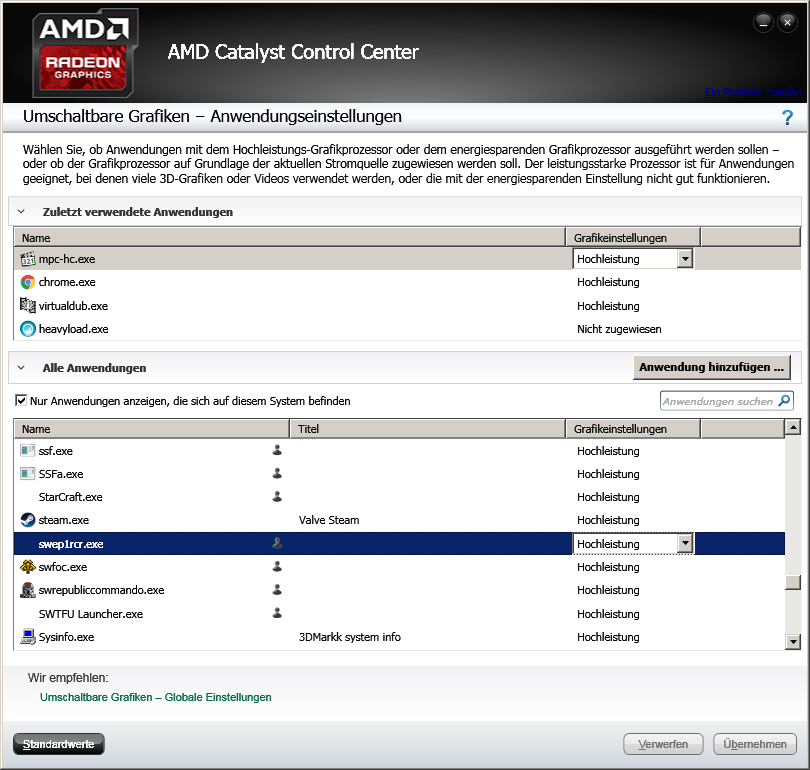Sort by Name column in 'Alle Anwendungen' list
Viewport: 810px width, 770px height.
(x=151, y=429)
